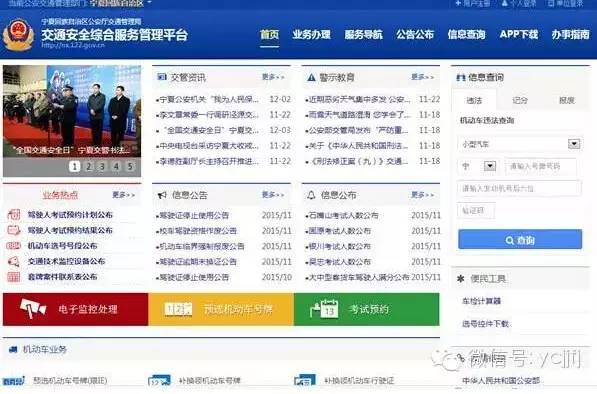Select carousel page 4 indicator

click(x=116, y=166)
